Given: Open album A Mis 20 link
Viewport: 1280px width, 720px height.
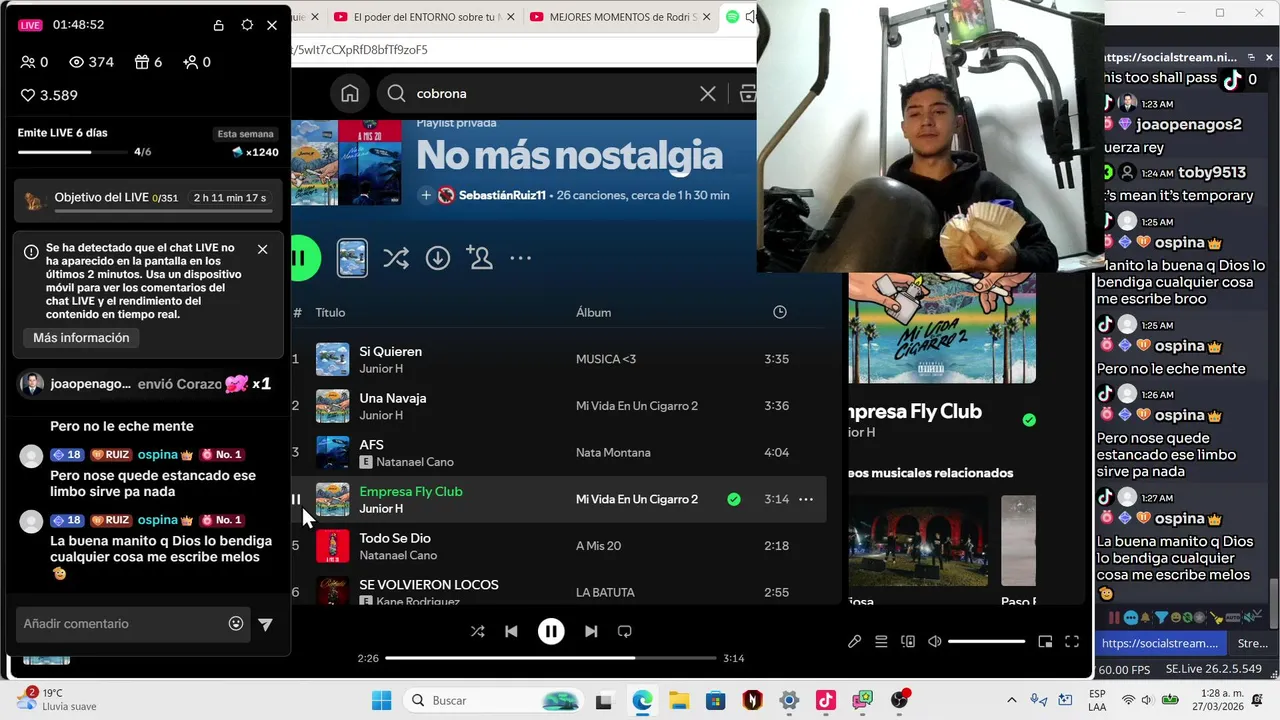Looking at the screenshot, I should pyautogui.click(x=598, y=546).
